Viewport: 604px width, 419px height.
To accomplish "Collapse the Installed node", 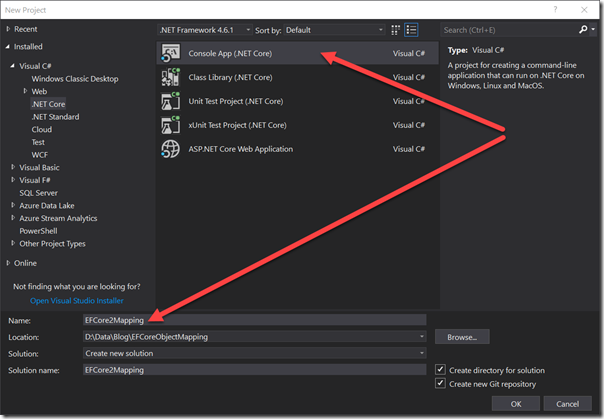I will coord(8,47).
